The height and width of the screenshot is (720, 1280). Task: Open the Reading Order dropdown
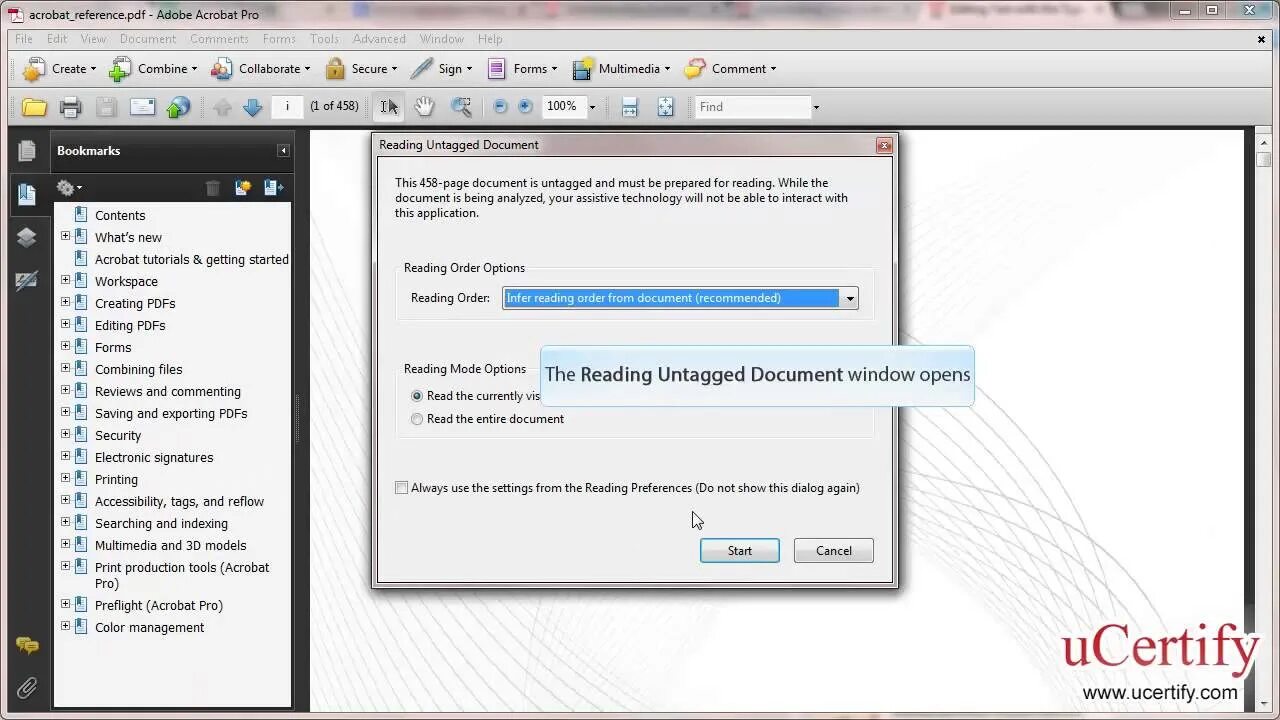point(850,298)
